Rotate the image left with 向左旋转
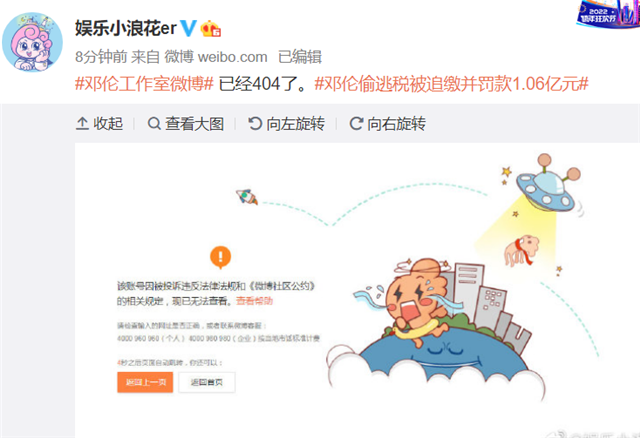This screenshot has width=640, height=438. click(x=287, y=124)
